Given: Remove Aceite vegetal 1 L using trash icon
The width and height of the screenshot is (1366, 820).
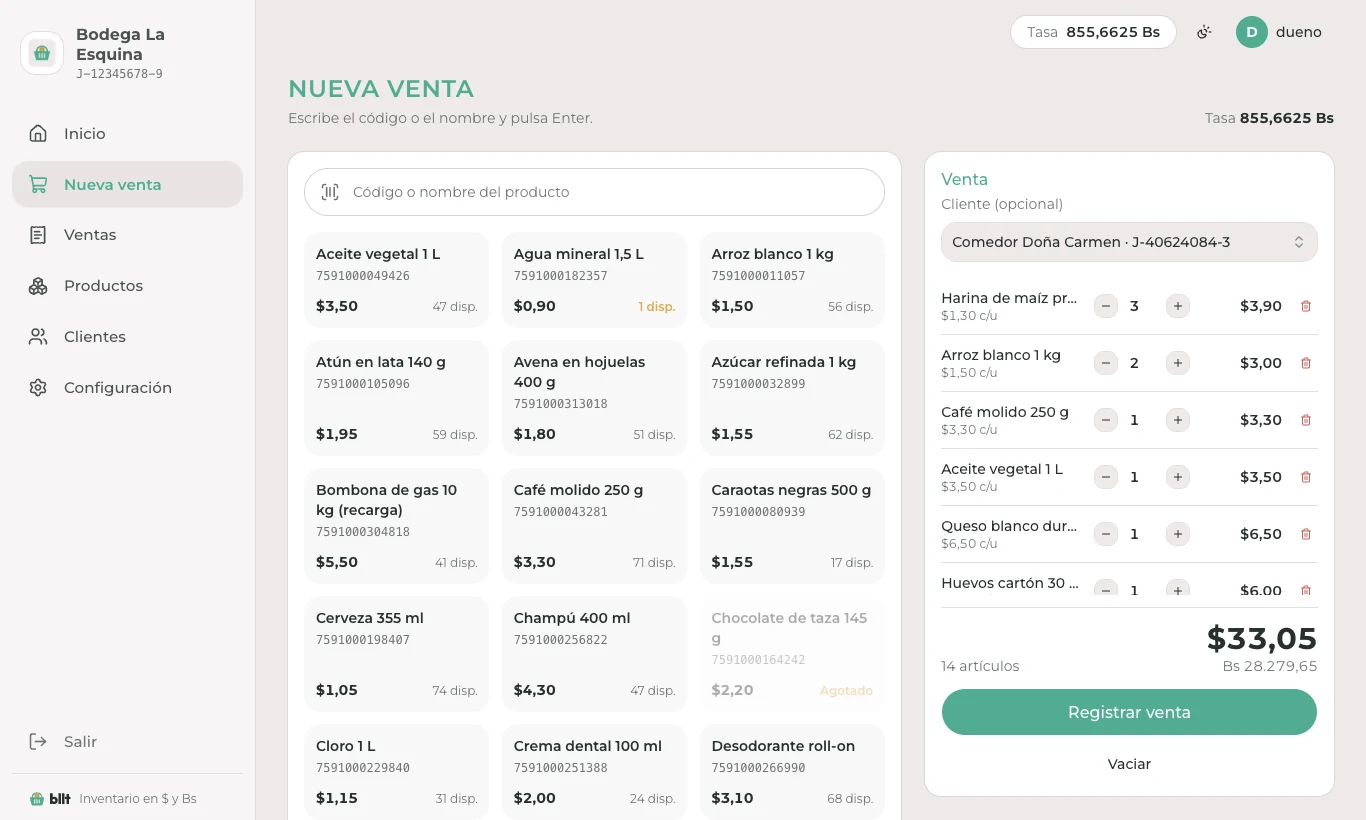Looking at the screenshot, I should pyautogui.click(x=1305, y=477).
